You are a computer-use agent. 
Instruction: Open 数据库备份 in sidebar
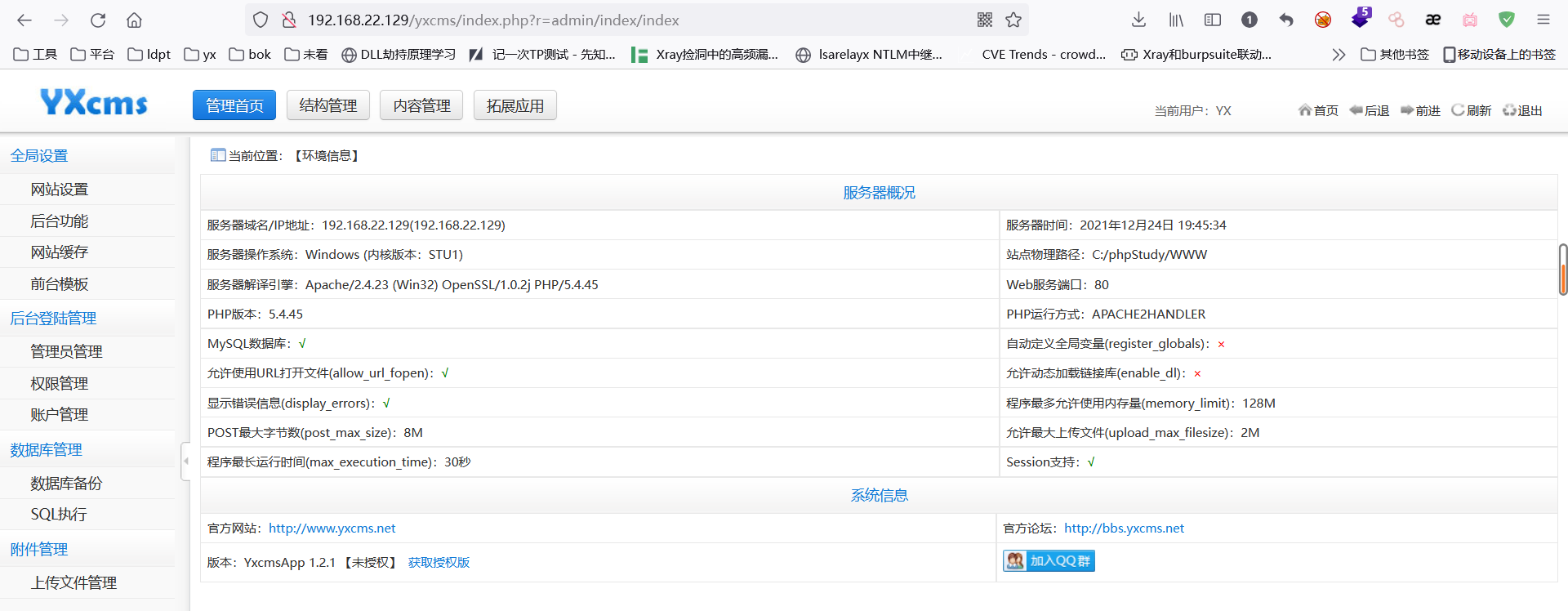click(x=66, y=484)
